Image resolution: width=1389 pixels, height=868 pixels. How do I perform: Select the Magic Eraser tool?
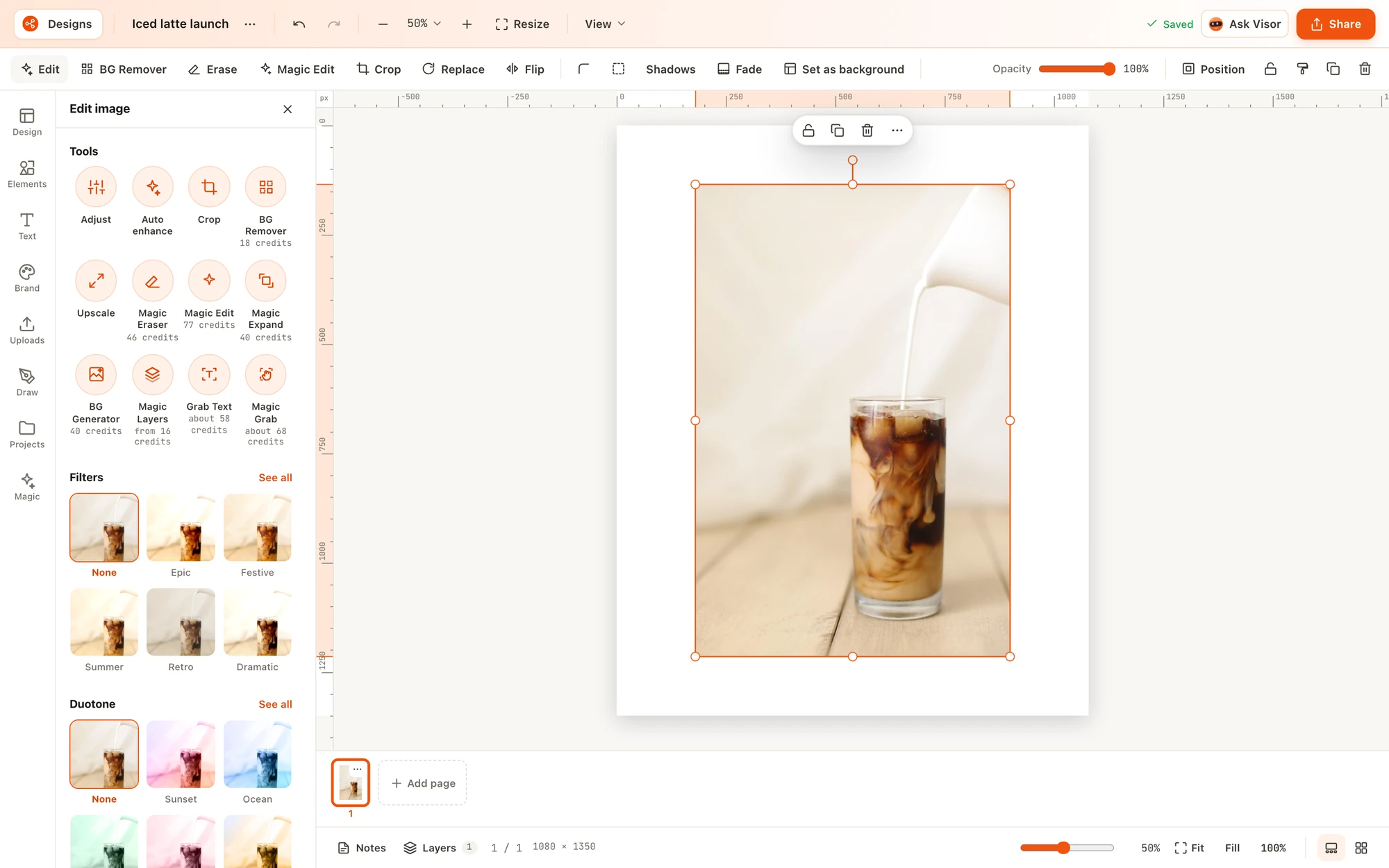click(153, 281)
